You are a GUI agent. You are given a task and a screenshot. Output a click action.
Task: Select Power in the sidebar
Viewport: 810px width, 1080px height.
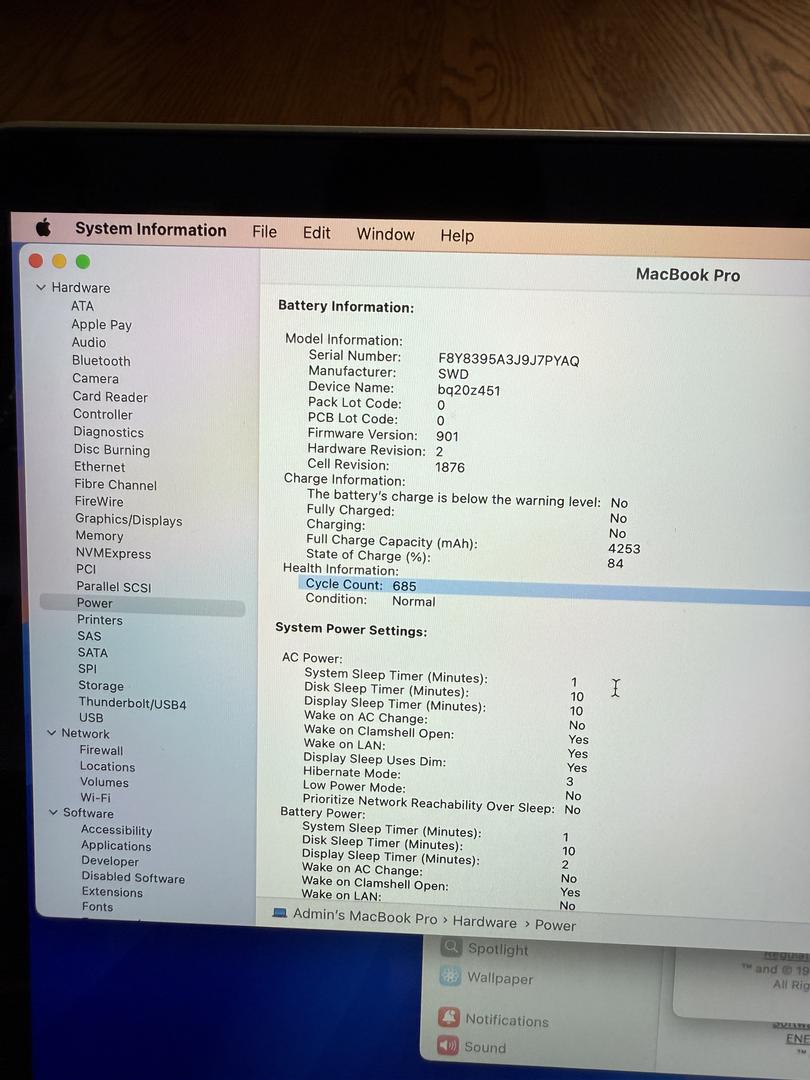(x=143, y=603)
